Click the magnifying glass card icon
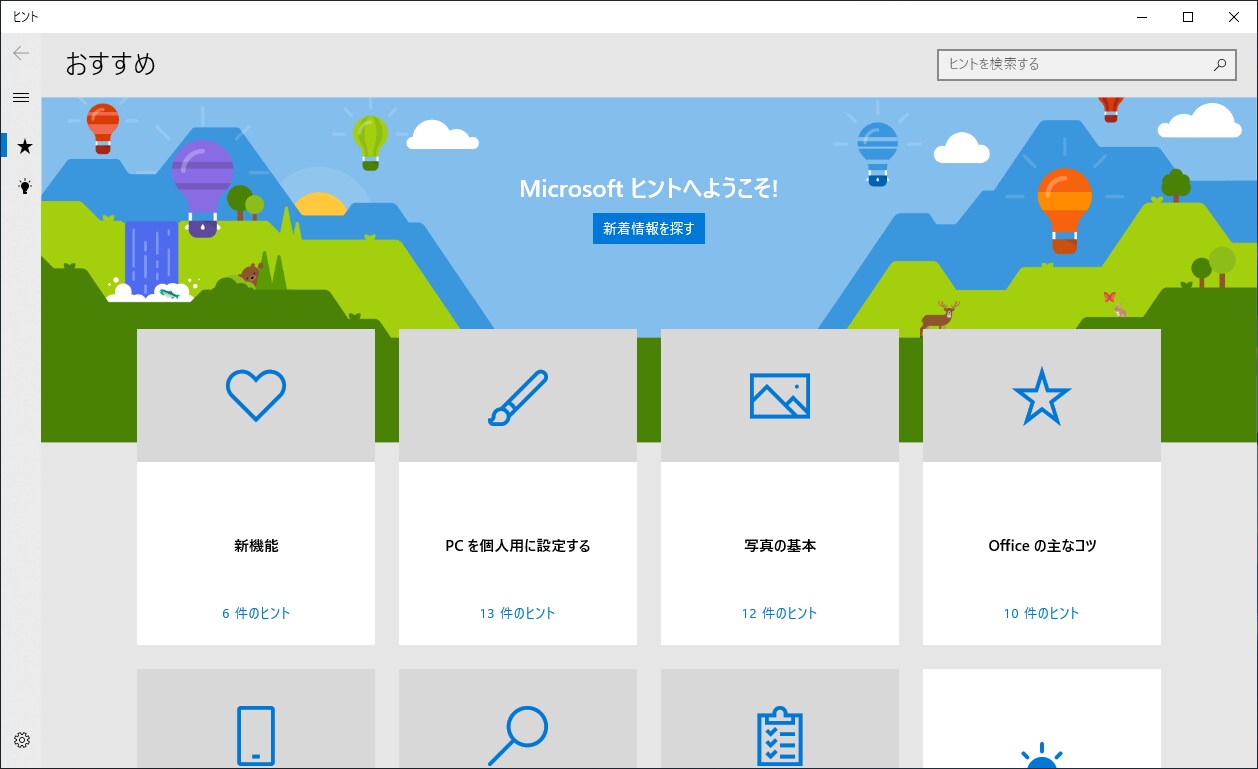1258x769 pixels. coord(518,737)
